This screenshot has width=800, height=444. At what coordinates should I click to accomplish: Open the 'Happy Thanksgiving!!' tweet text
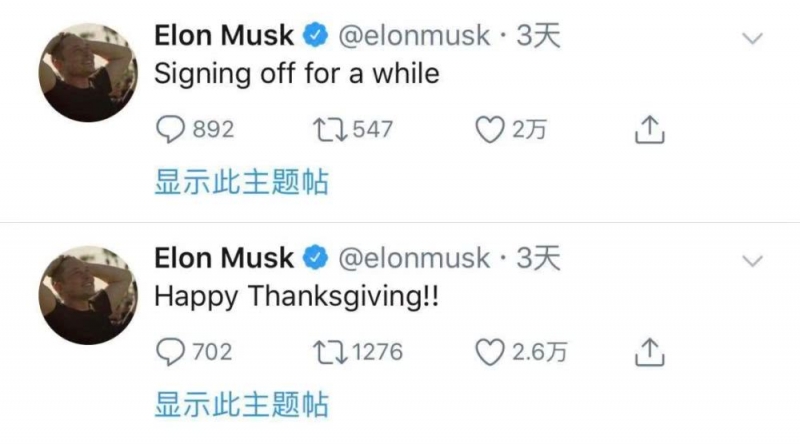296,297
